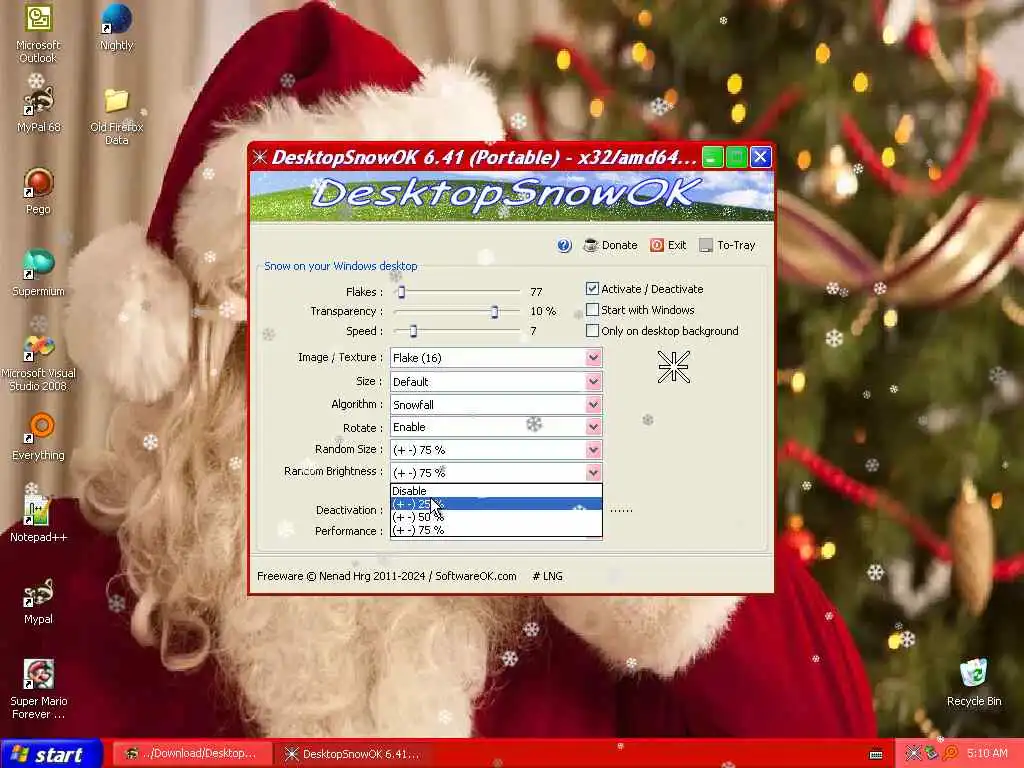Click the DesktopSnowOK title bar snowflake icon
Image resolution: width=1024 pixels, height=768 pixels.
(x=260, y=157)
